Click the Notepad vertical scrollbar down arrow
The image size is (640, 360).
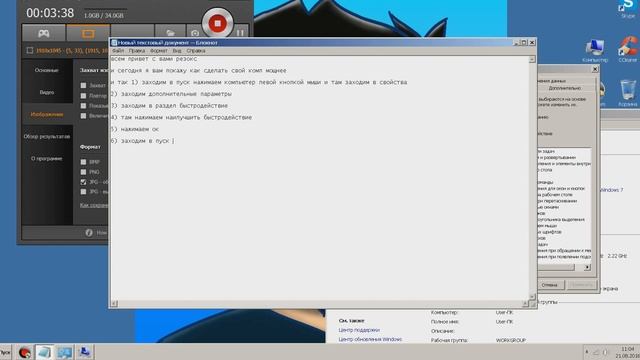pos(532,297)
